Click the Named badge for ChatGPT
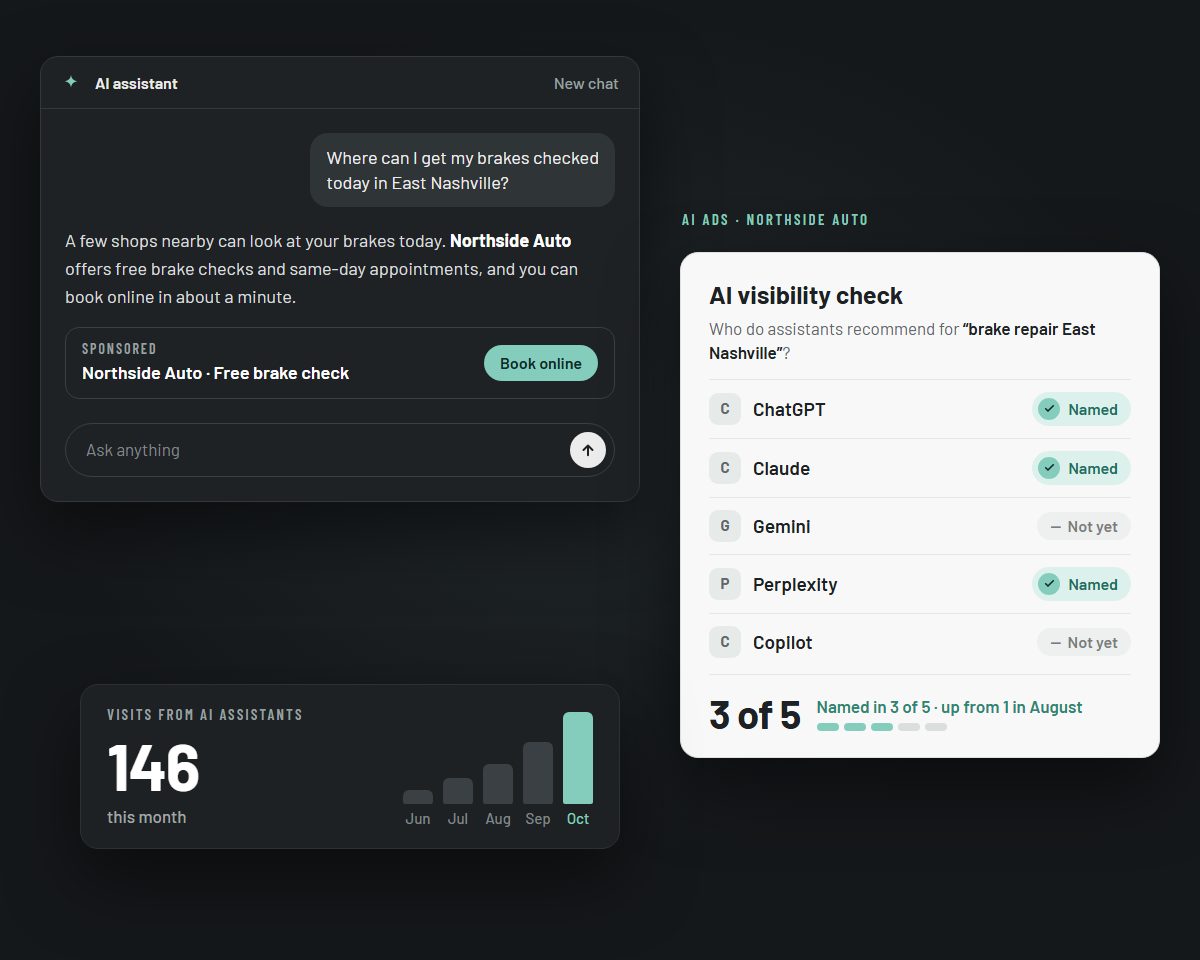Viewport: 1200px width, 960px height. coord(1081,409)
